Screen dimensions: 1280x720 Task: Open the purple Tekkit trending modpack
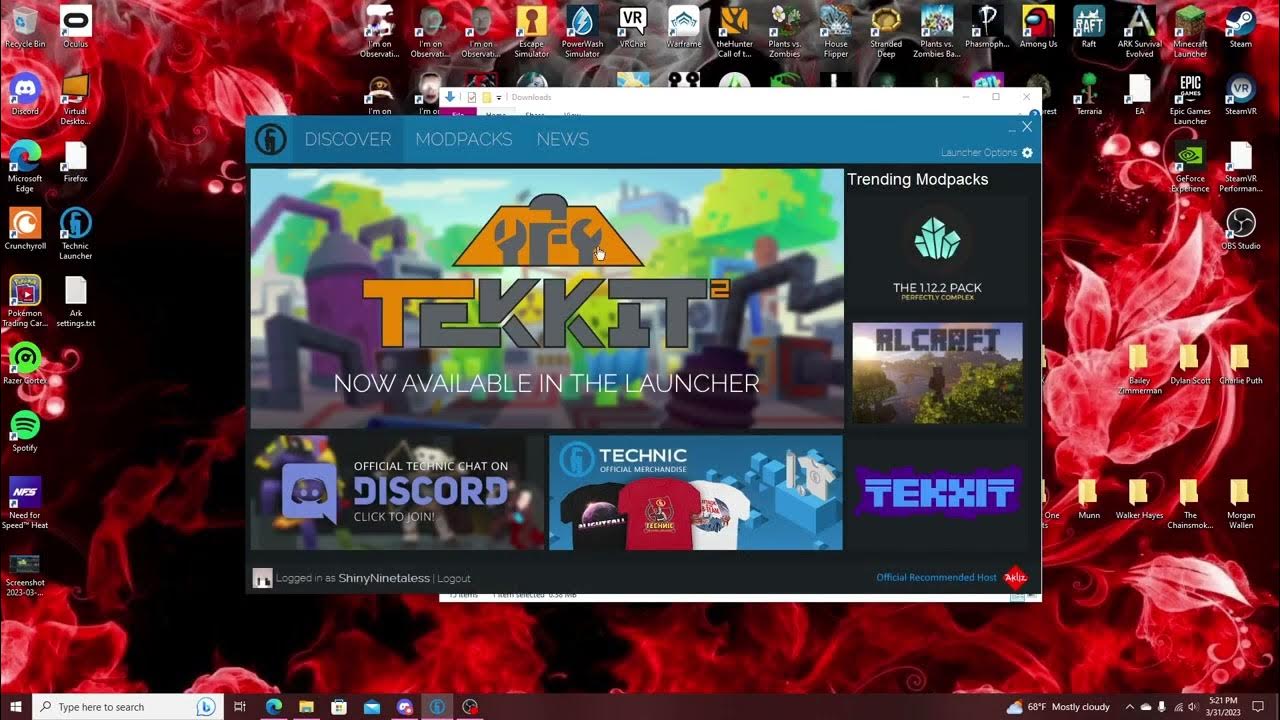click(x=937, y=493)
